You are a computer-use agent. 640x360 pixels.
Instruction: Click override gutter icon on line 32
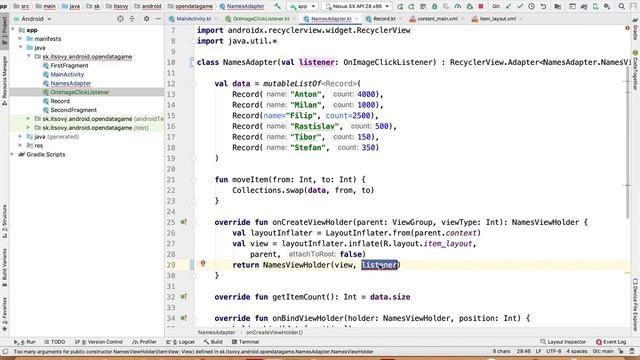tap(184, 297)
